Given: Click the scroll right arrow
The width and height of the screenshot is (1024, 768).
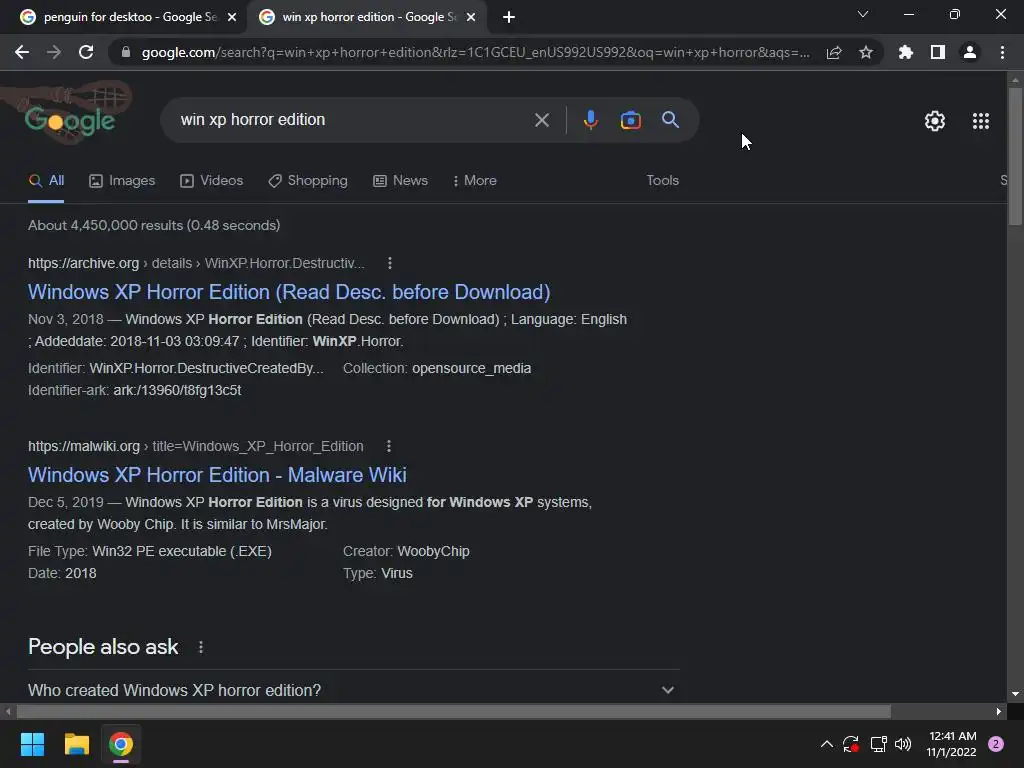Looking at the screenshot, I should pos(999,711).
